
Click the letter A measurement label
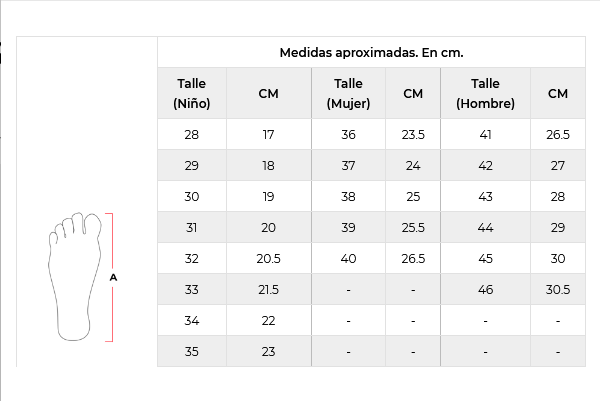click(113, 277)
